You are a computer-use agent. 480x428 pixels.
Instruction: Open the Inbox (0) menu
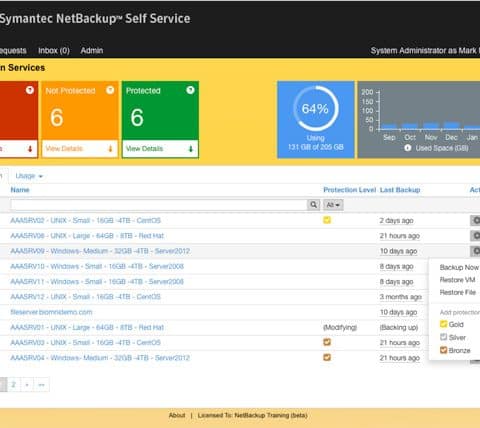click(x=54, y=51)
